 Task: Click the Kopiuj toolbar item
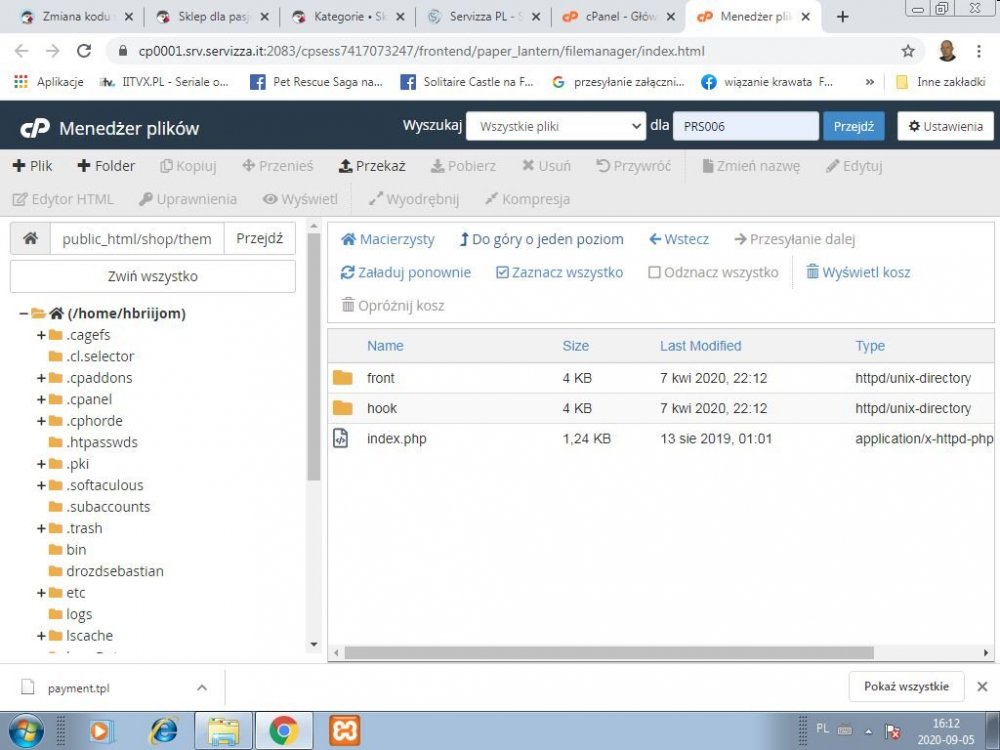[x=188, y=166]
